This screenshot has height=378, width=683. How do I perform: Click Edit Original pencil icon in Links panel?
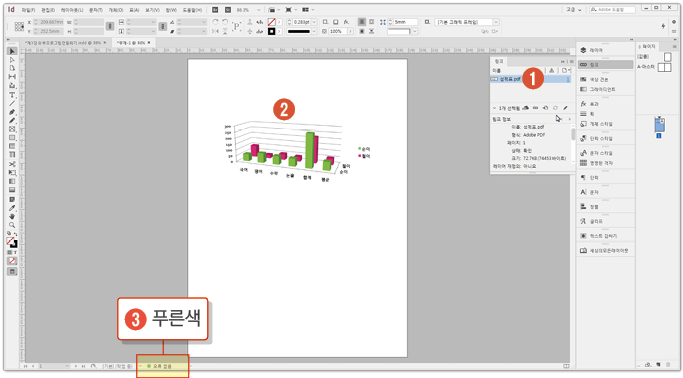coord(565,108)
